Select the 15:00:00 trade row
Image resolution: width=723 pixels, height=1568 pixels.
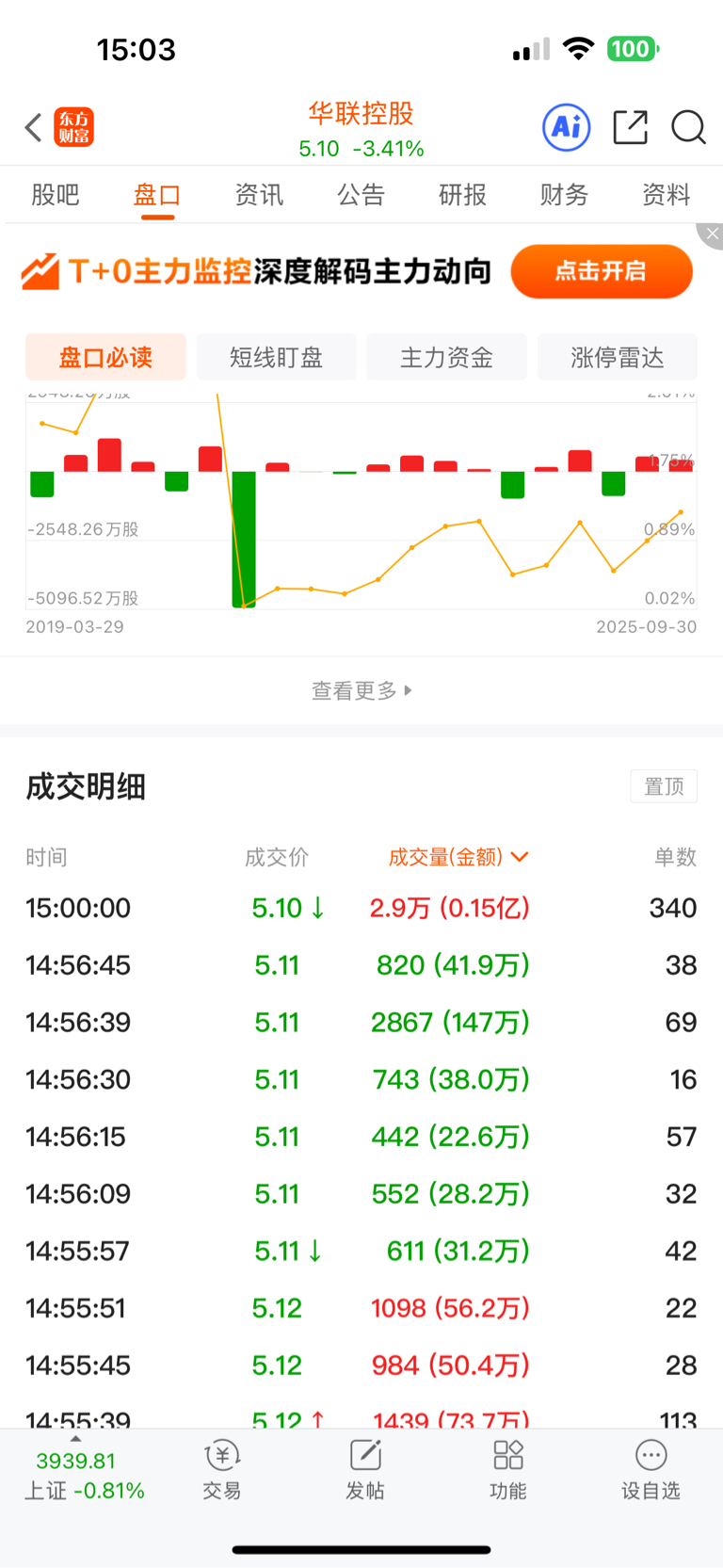[361, 908]
